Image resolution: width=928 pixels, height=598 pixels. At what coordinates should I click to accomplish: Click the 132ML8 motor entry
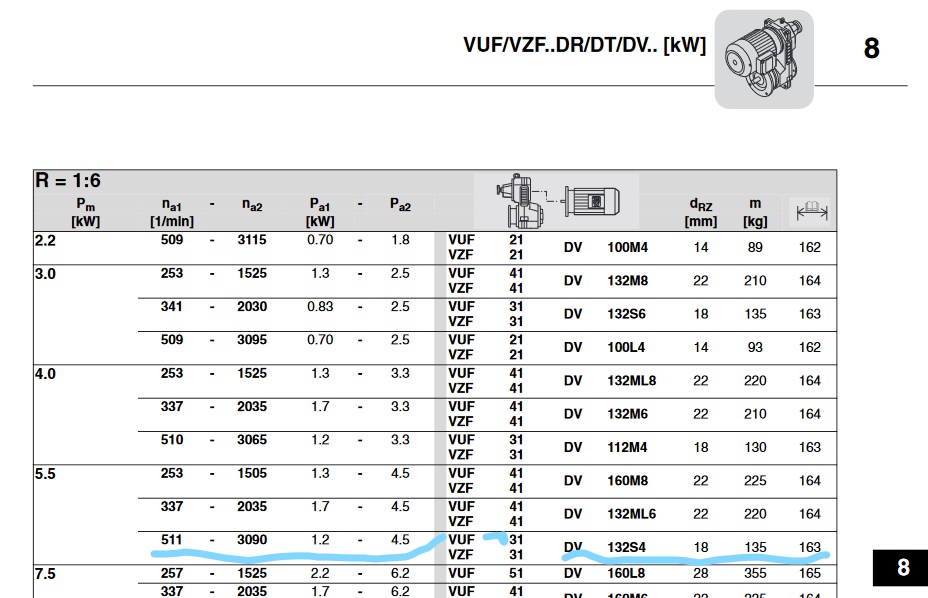[631, 380]
